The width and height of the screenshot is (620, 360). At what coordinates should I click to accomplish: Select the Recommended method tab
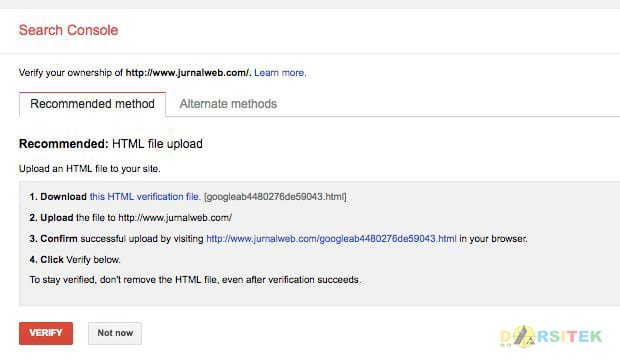point(93,104)
